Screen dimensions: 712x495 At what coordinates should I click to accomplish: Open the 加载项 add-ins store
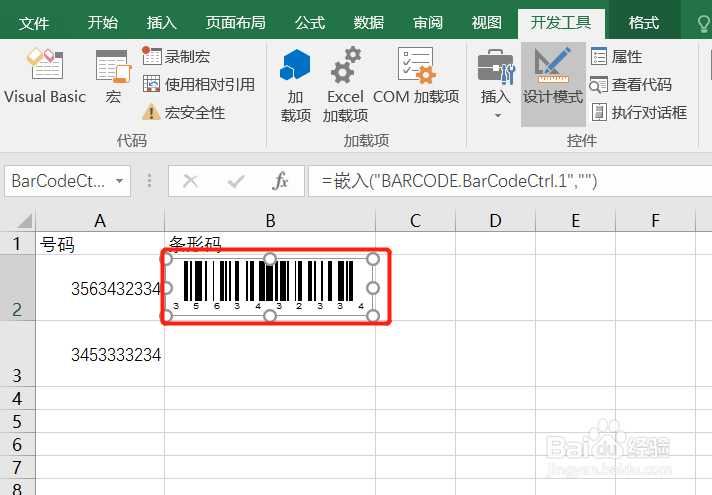tap(296, 85)
